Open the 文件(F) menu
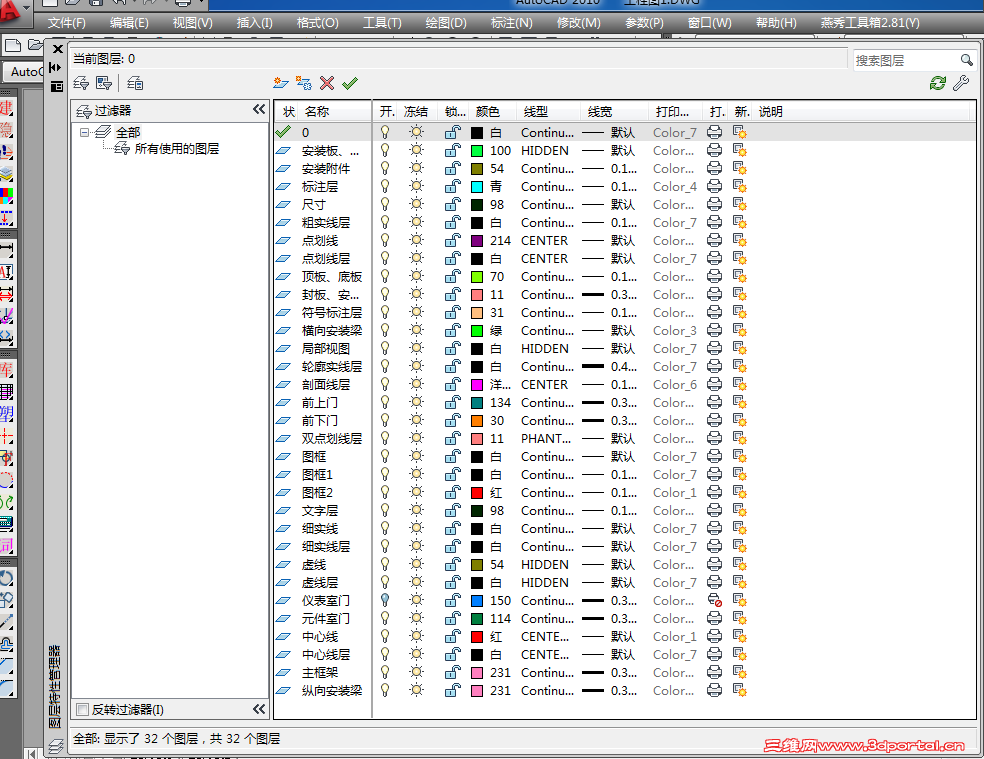 67,23
